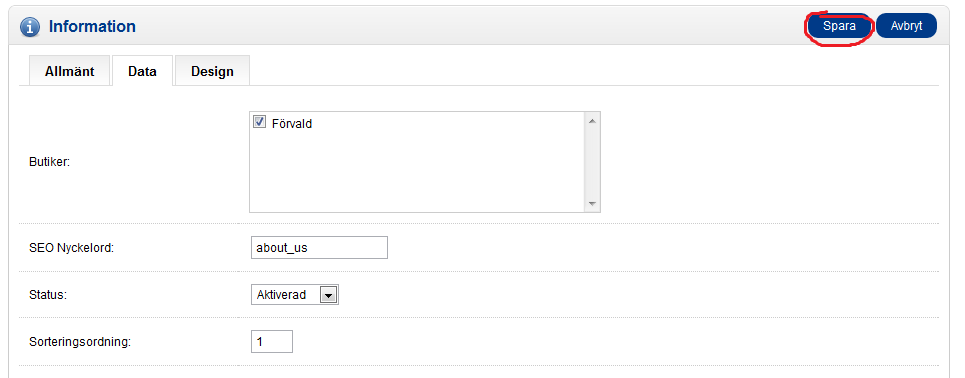965x378 pixels.
Task: Select the Data tab
Action: point(142,71)
